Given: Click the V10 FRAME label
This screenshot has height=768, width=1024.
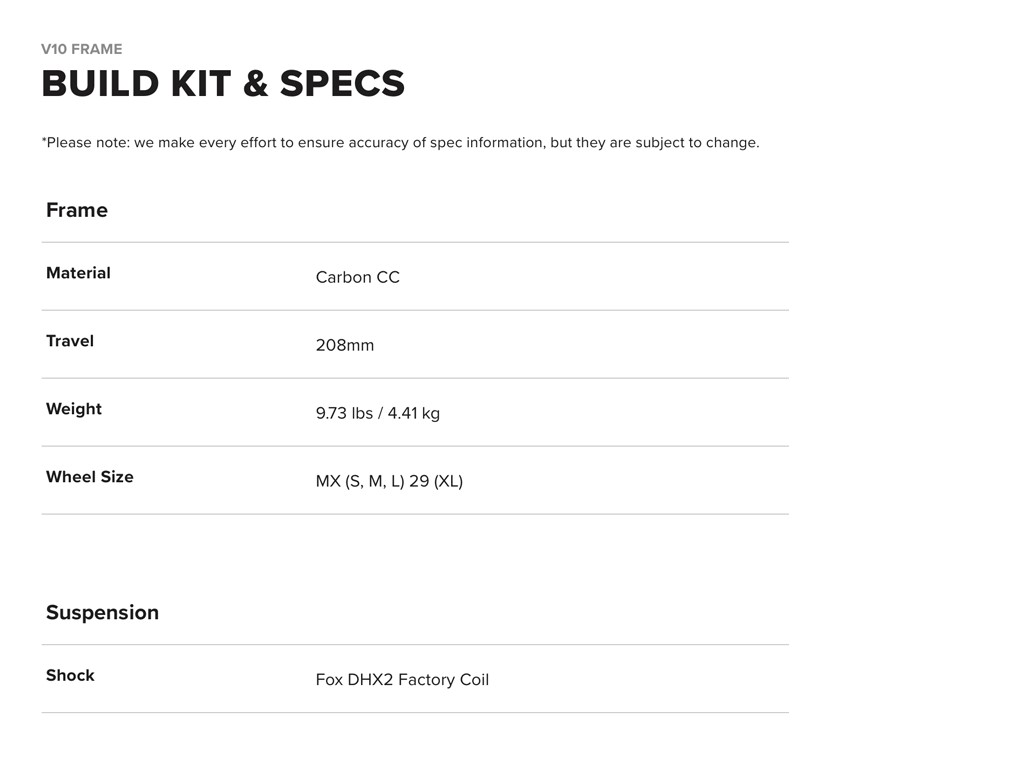Looking at the screenshot, I should pos(82,49).
